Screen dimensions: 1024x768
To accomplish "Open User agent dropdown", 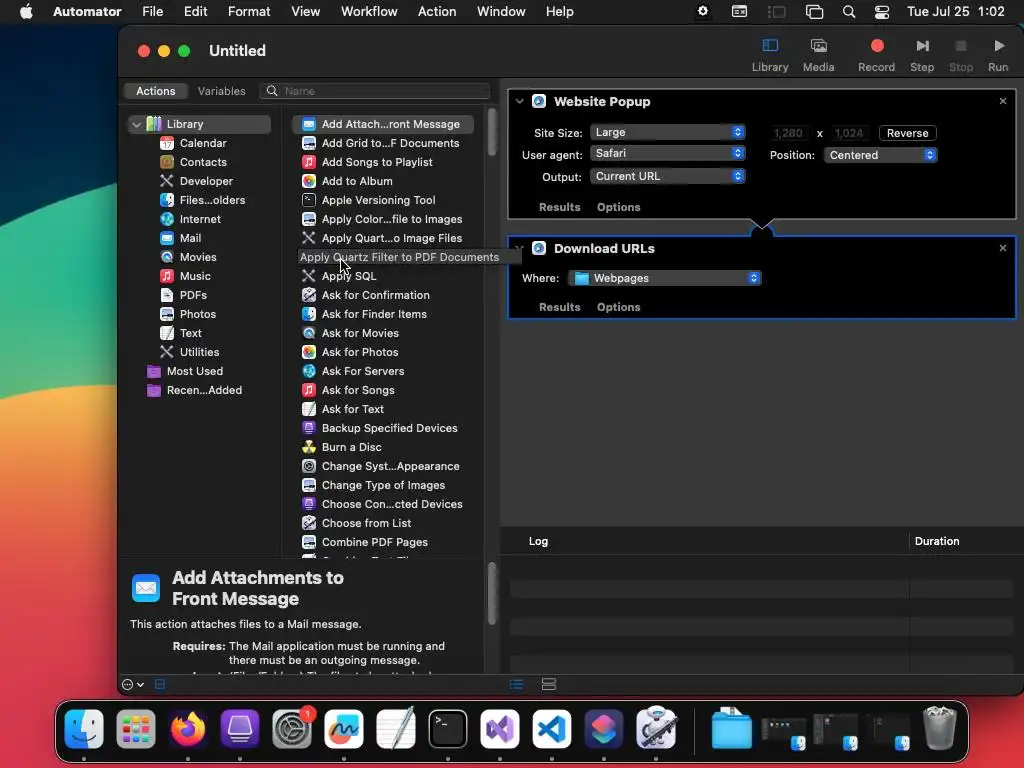I will pos(667,153).
